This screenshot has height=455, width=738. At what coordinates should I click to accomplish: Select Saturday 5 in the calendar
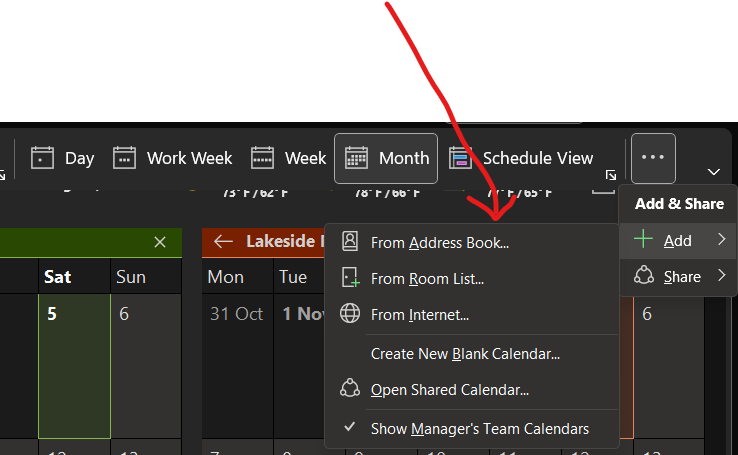pos(74,366)
